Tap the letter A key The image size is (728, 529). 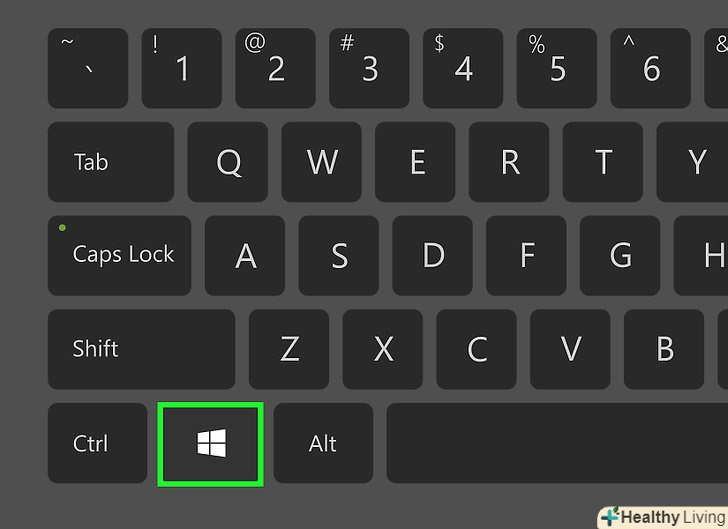click(245, 255)
